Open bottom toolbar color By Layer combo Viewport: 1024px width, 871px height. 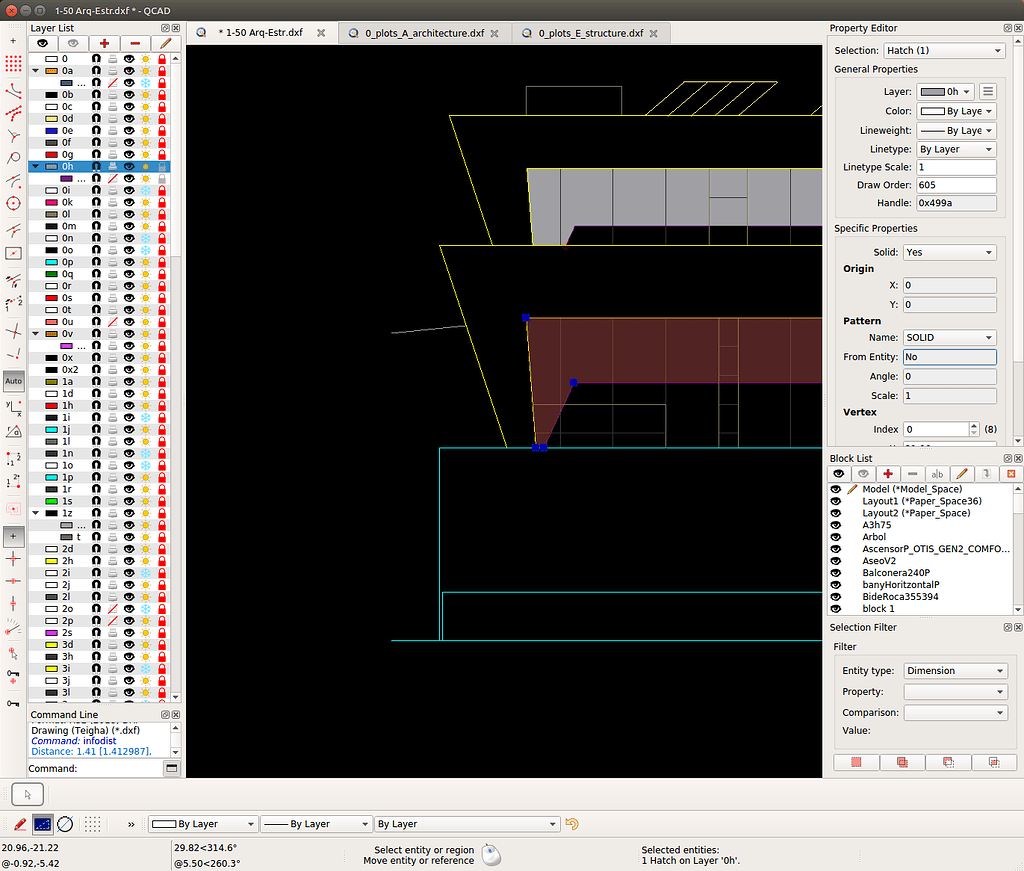click(203, 824)
